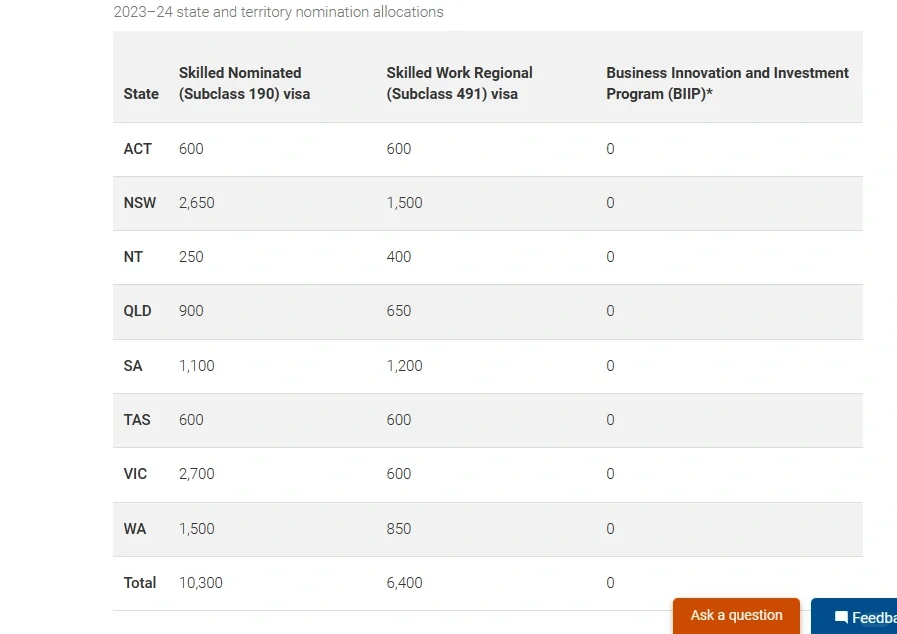Click the Total Subclass 190 value 10,300
Viewport: 897px width, 634px height.
click(200, 583)
